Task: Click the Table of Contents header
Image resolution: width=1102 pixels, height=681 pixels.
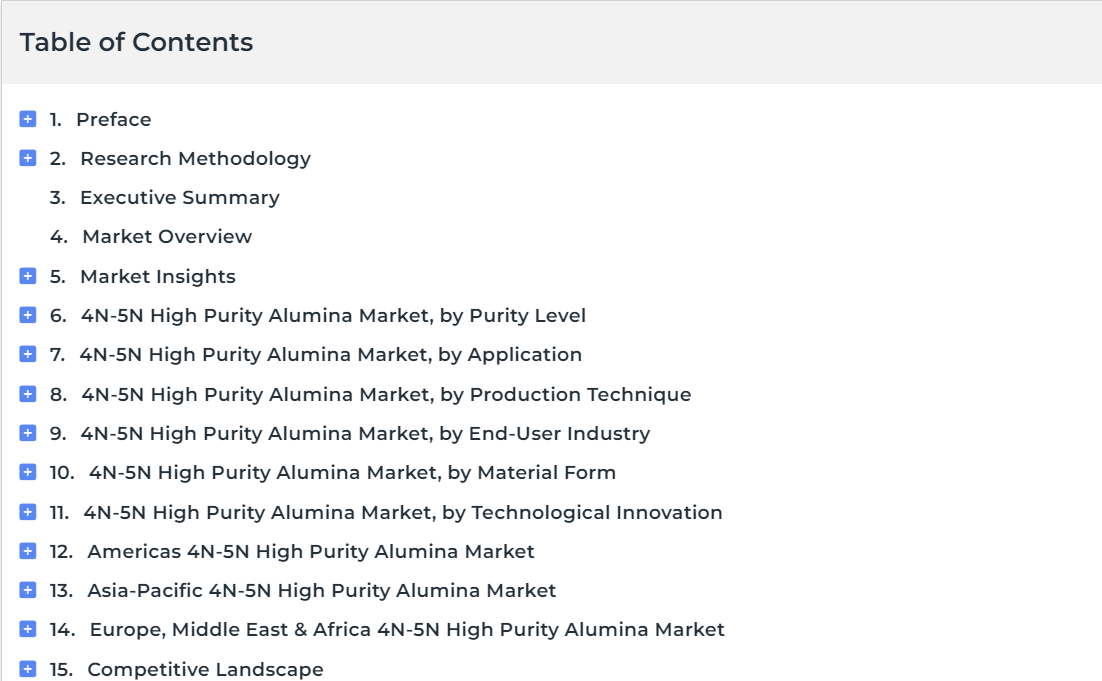Action: point(136,42)
